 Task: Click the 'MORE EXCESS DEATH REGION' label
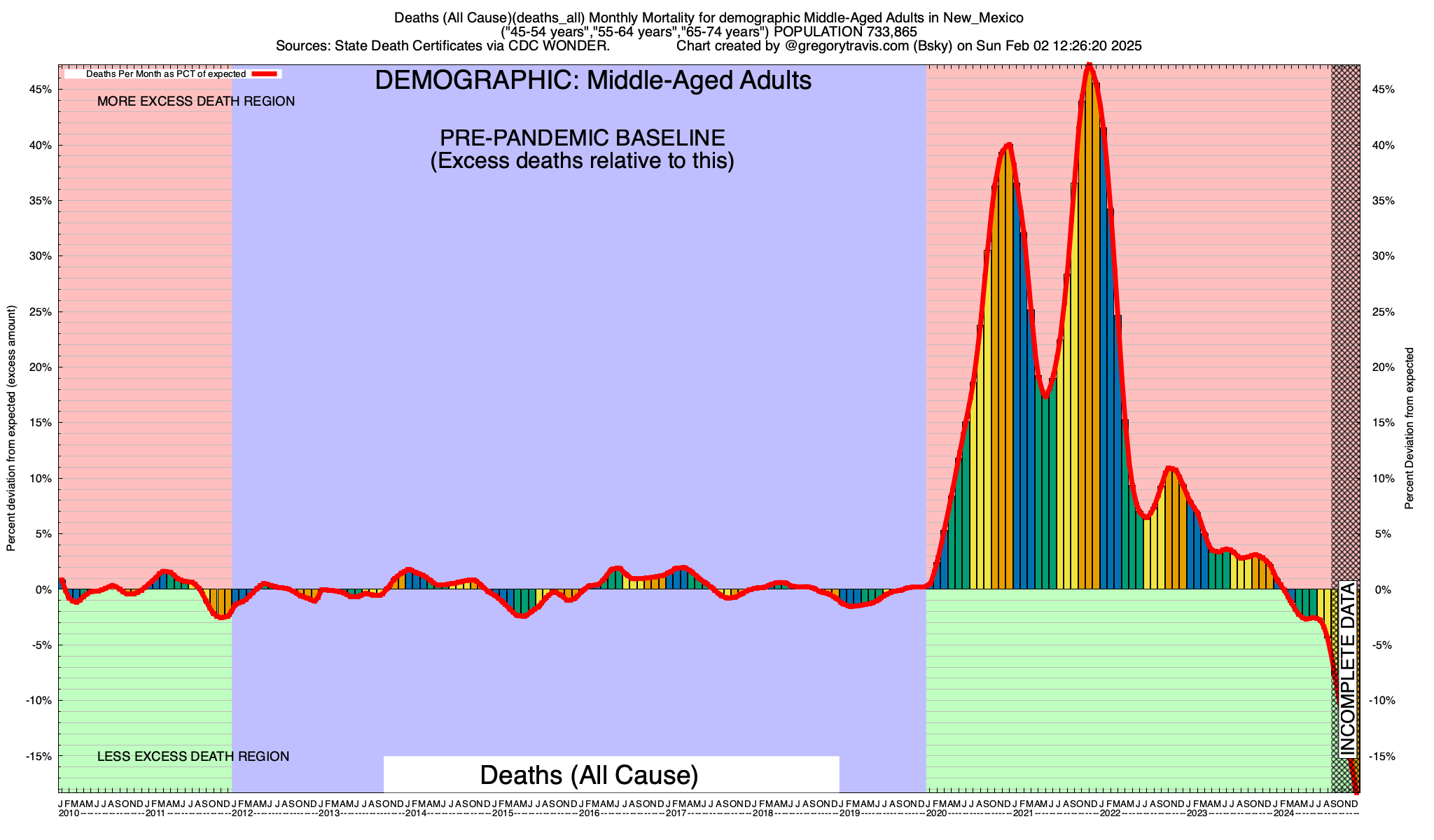pos(196,101)
